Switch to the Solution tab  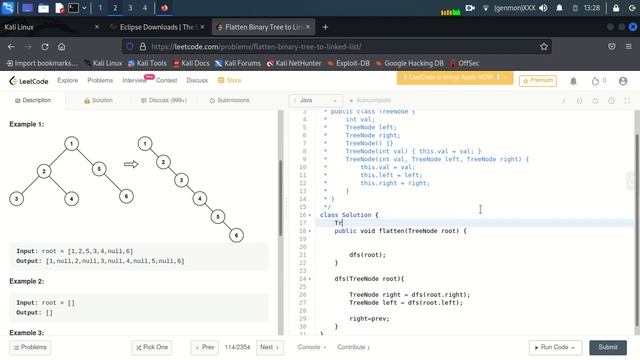tap(98, 100)
